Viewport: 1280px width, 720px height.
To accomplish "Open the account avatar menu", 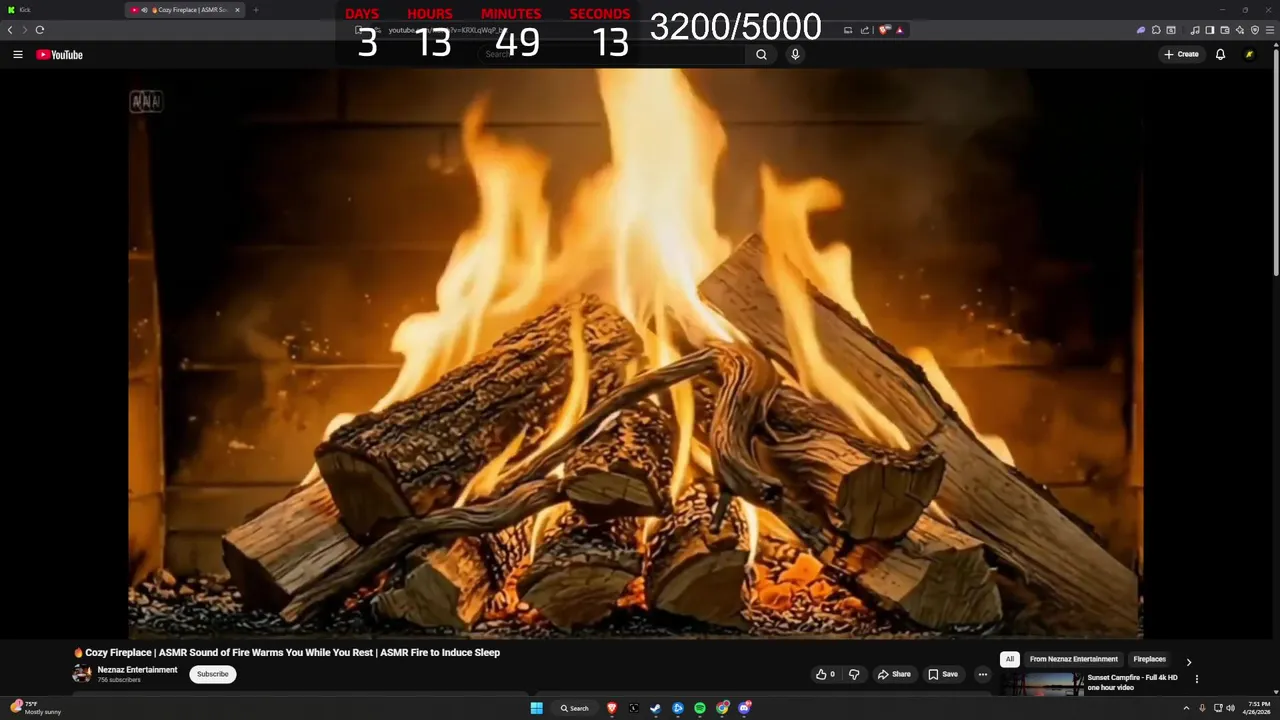I will click(x=1249, y=55).
